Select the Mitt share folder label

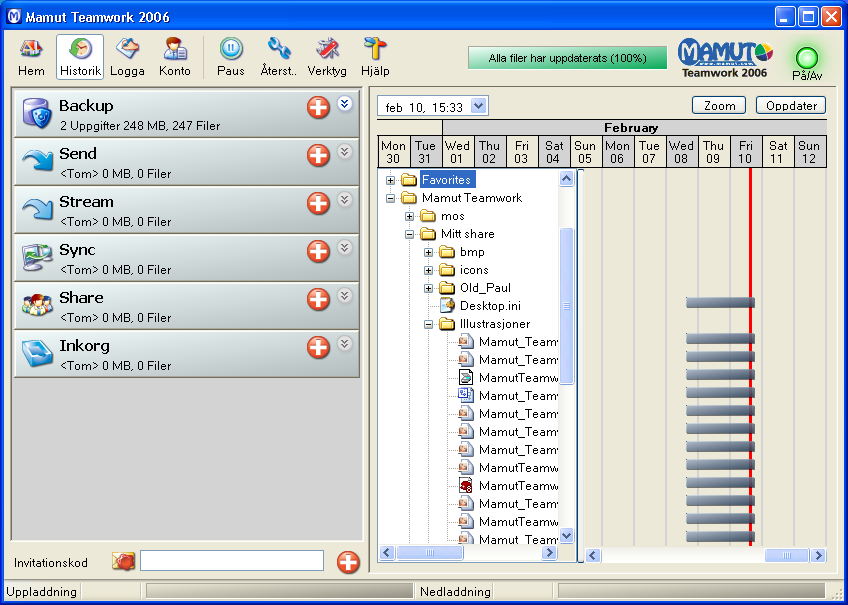coord(467,234)
